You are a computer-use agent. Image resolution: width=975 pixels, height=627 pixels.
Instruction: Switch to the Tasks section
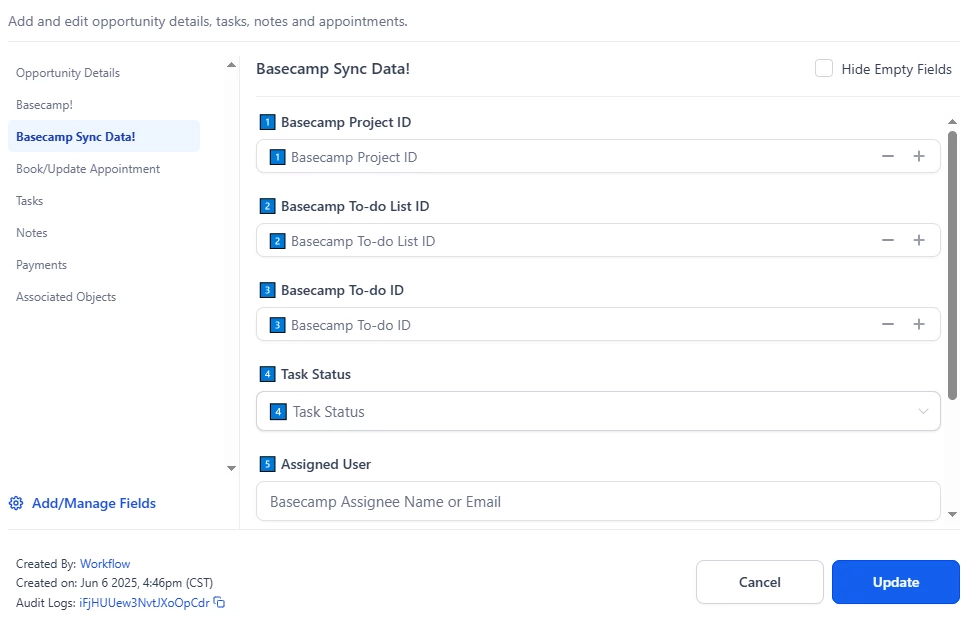(x=29, y=200)
